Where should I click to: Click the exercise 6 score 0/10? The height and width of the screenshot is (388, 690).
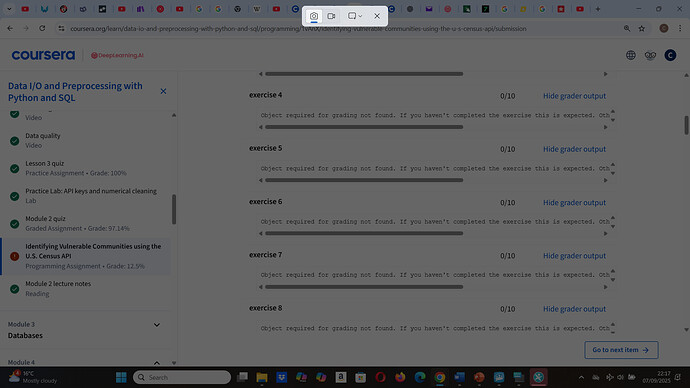(507, 202)
